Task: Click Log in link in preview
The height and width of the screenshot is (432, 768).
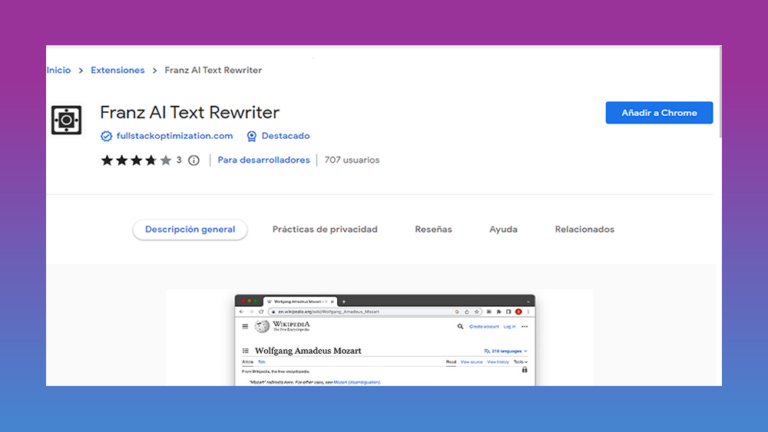Action: (x=509, y=326)
